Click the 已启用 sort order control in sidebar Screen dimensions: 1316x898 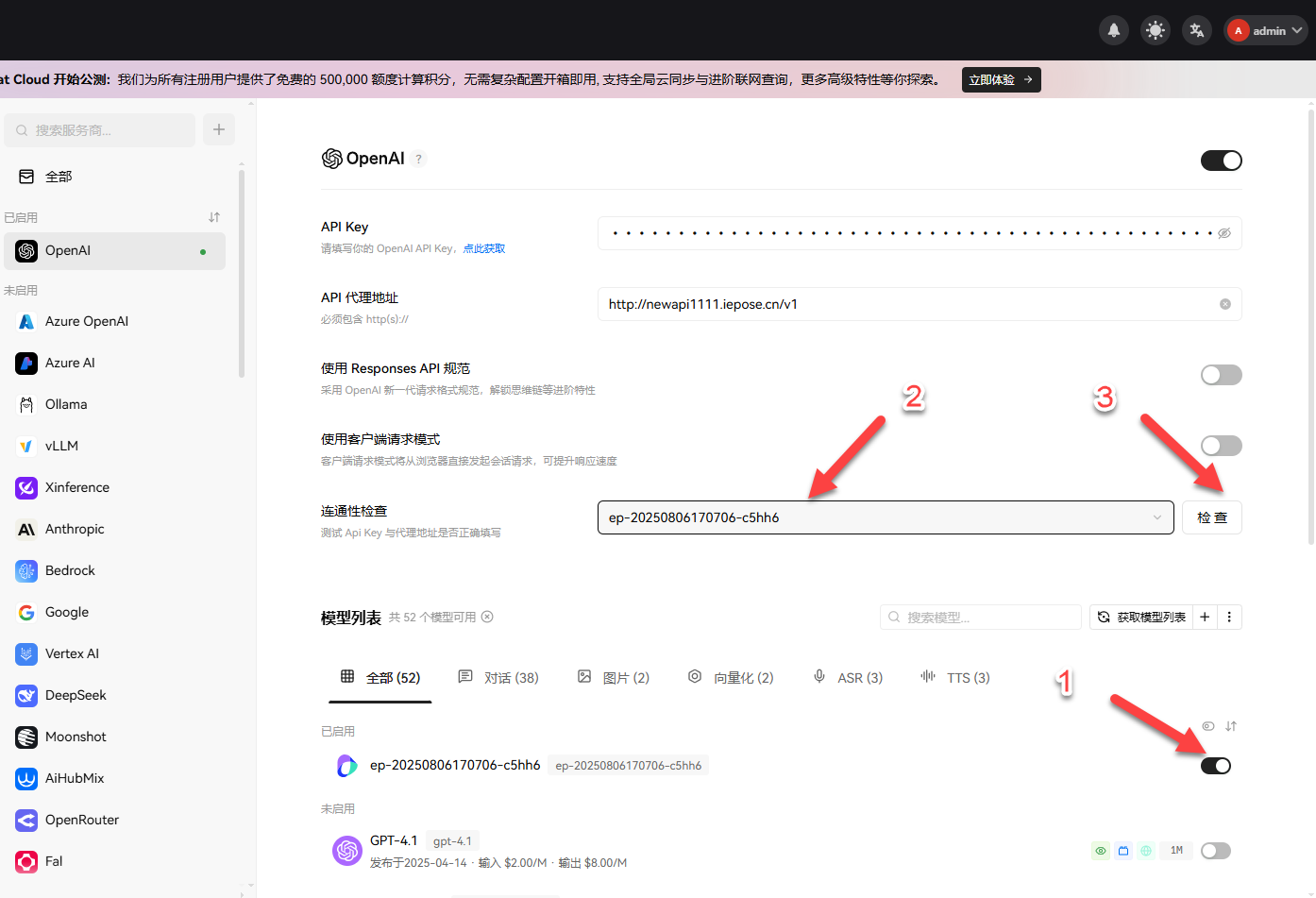pyautogui.click(x=214, y=217)
